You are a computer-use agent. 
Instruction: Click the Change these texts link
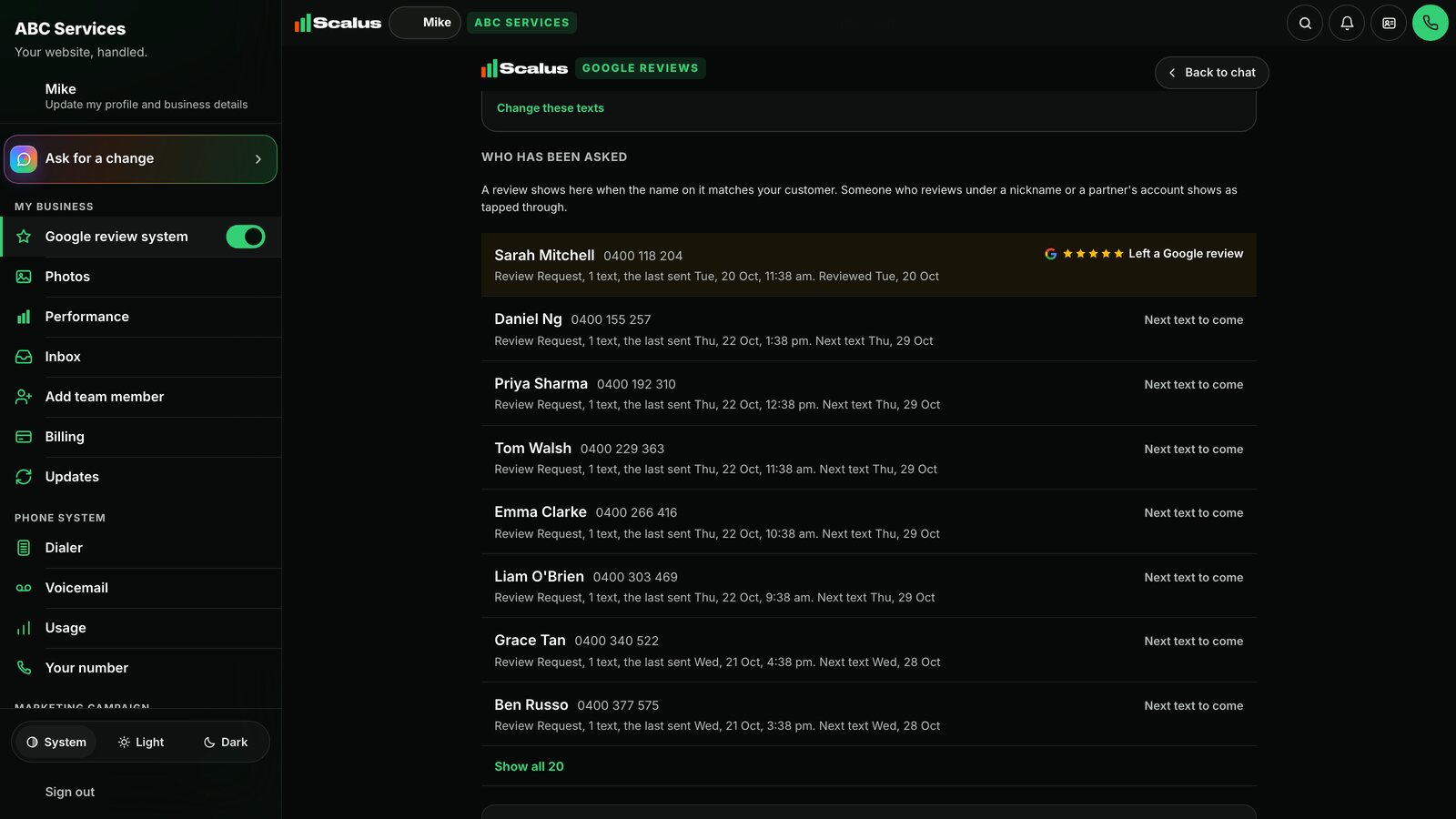click(x=551, y=107)
